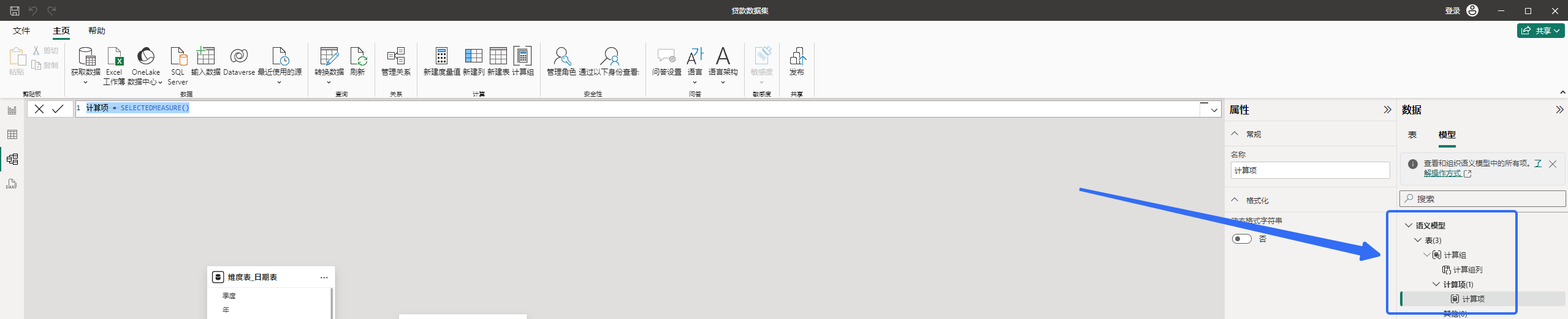Open 管理关系 (Manage Relationships)
Viewport: 1568px width, 319px height.
pyautogui.click(x=396, y=56)
